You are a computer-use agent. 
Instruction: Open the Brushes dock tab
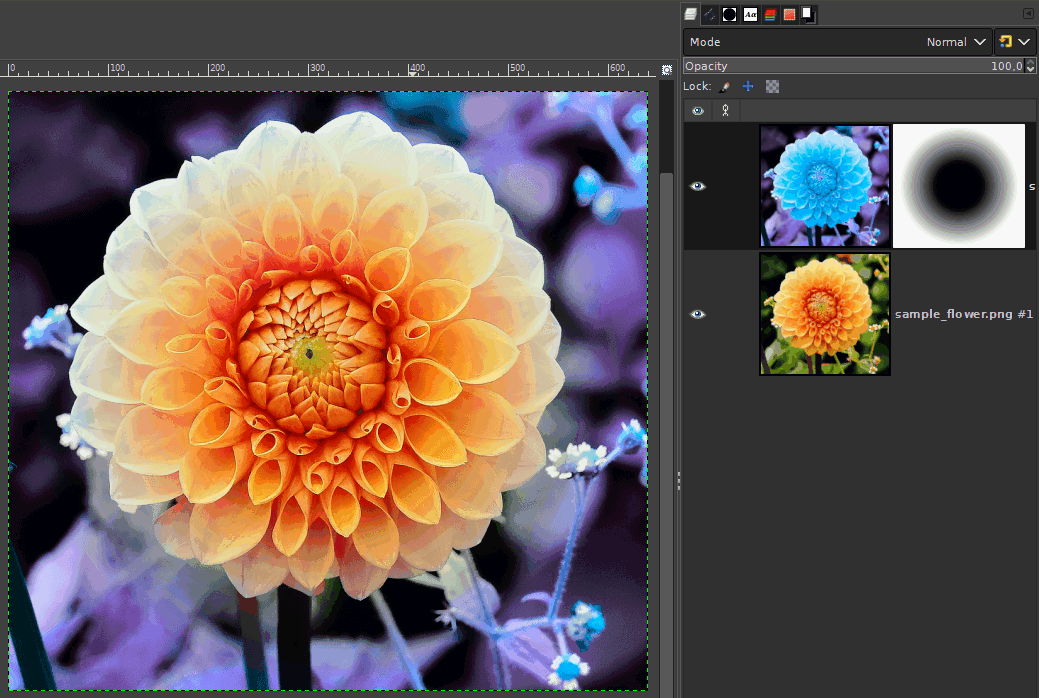(730, 15)
